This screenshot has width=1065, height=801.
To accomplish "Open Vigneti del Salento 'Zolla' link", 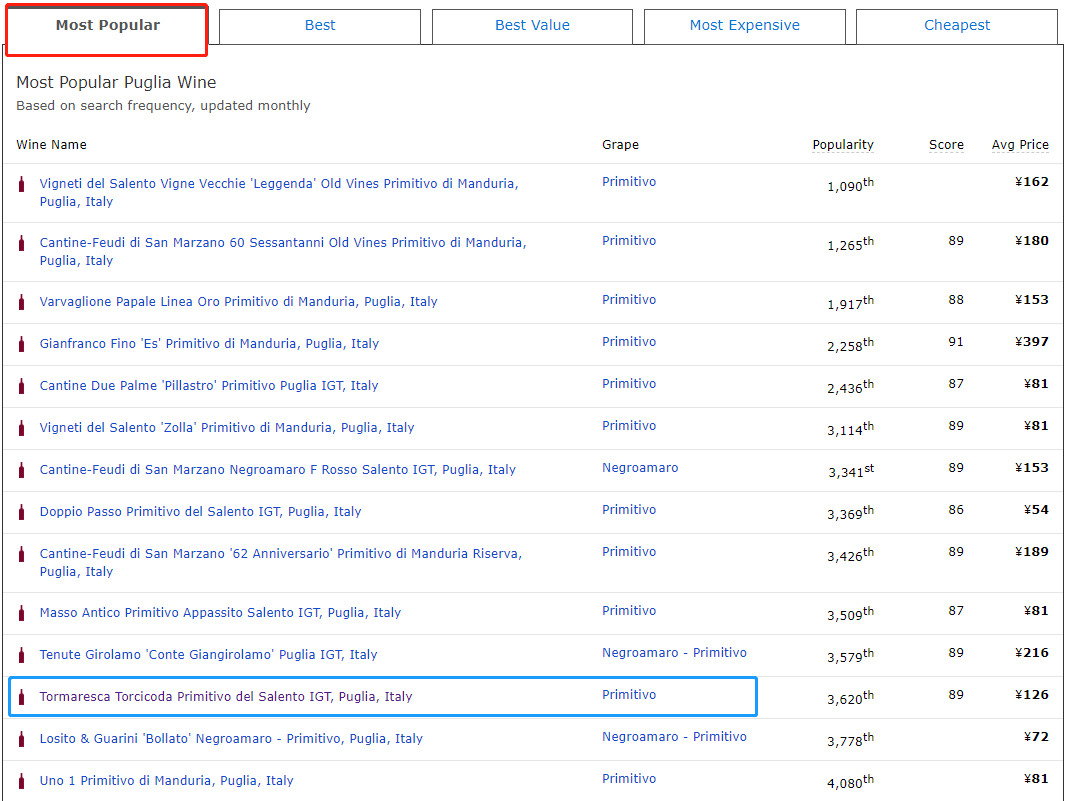I will coord(227,428).
